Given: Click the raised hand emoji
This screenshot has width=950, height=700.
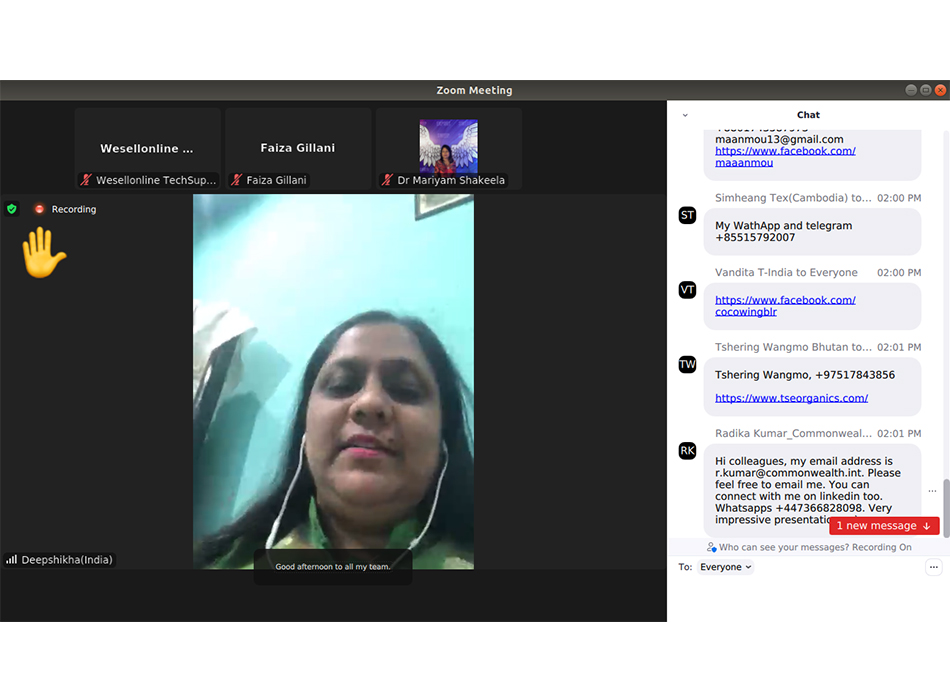Looking at the screenshot, I should coord(43,253).
